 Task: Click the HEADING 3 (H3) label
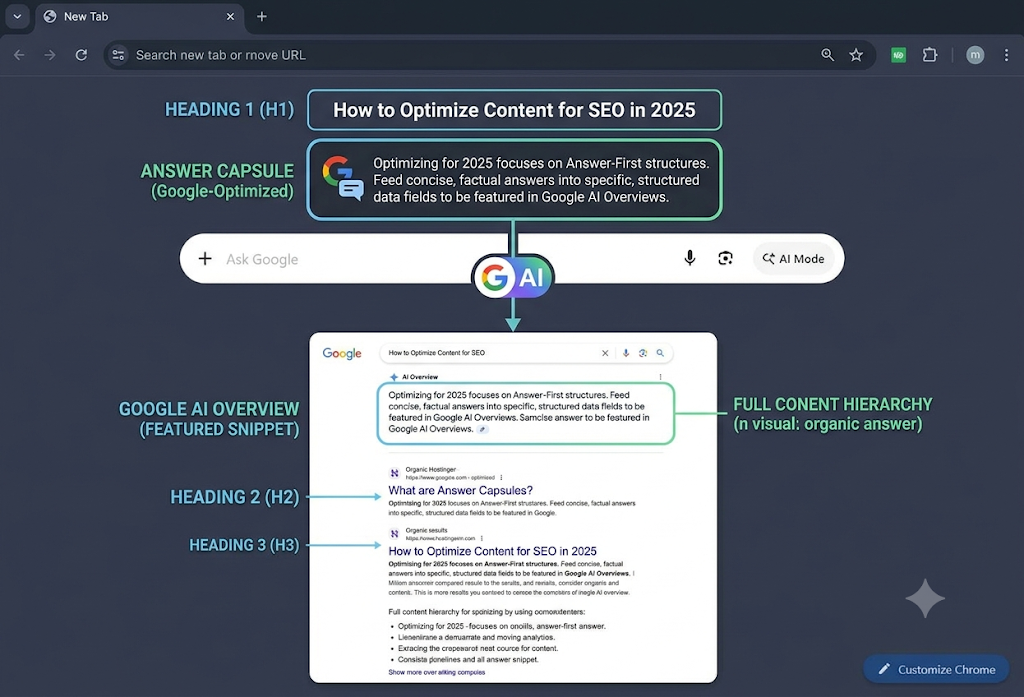(x=244, y=545)
